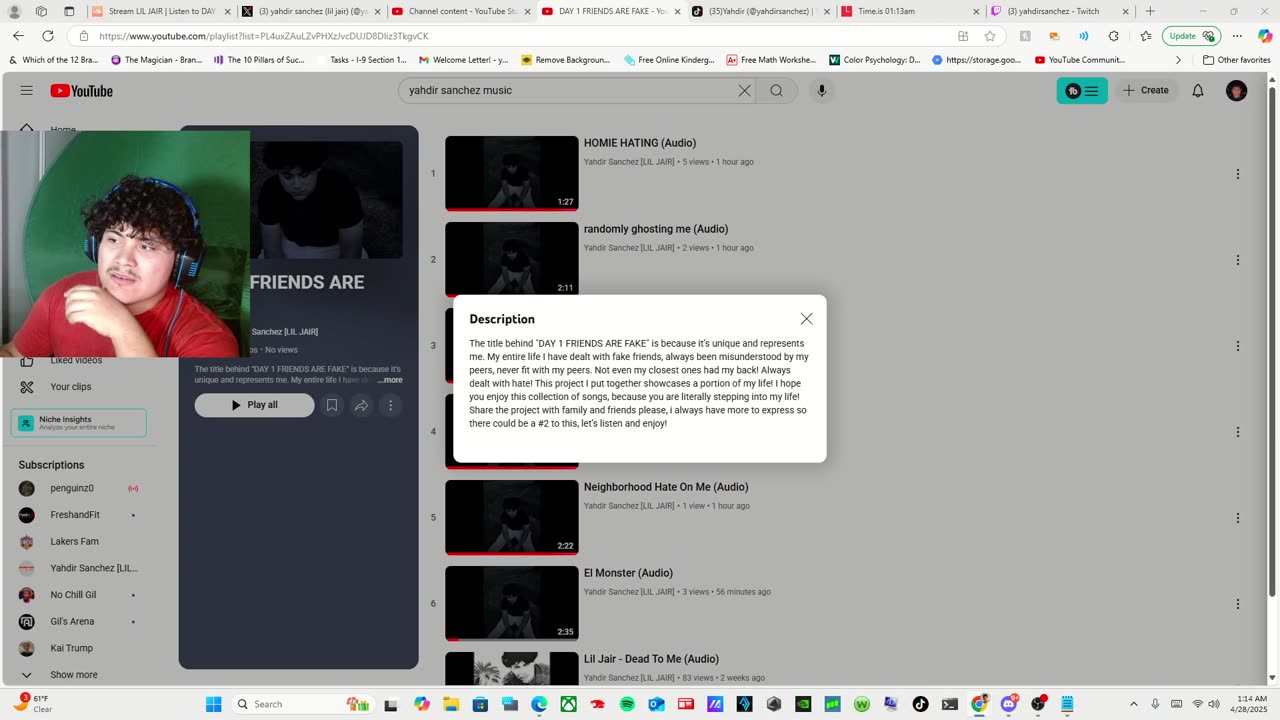
Task: Click the YouTube search magnifier button
Action: click(776, 90)
